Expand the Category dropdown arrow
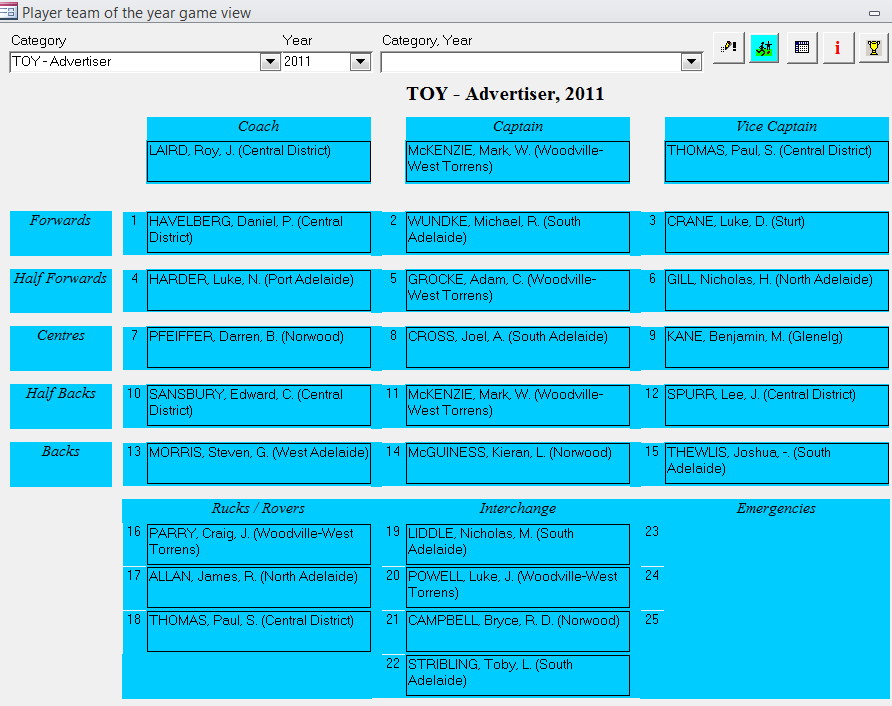The width and height of the screenshot is (892, 706). tap(270, 61)
